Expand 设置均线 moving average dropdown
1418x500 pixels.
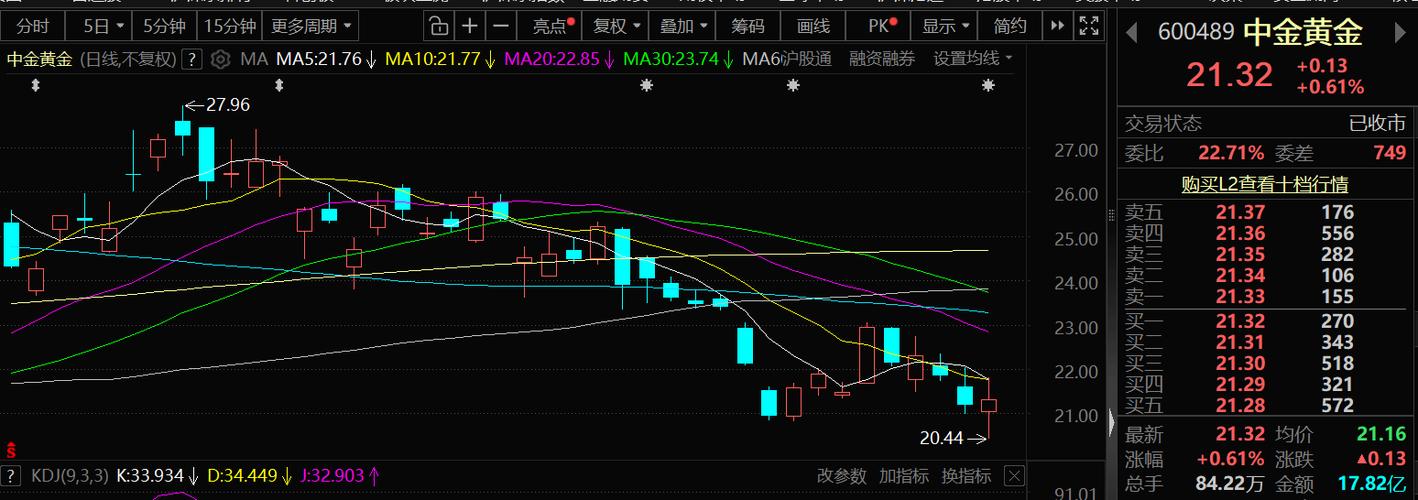coord(973,59)
